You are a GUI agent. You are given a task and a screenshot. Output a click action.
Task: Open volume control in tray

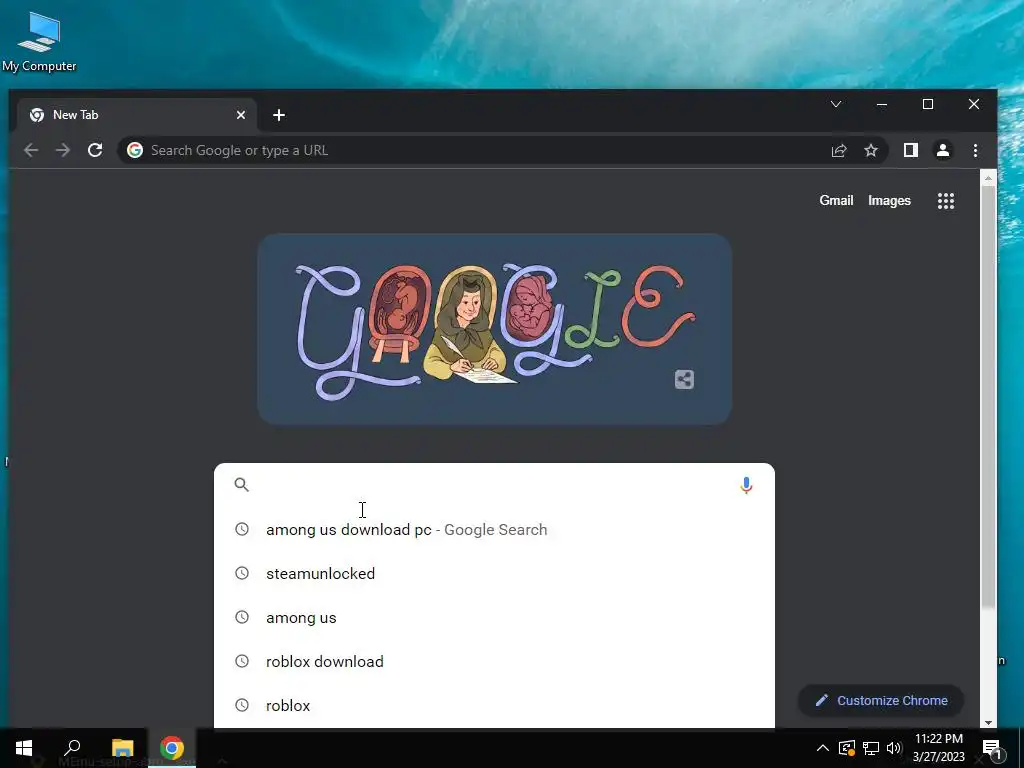coord(894,748)
